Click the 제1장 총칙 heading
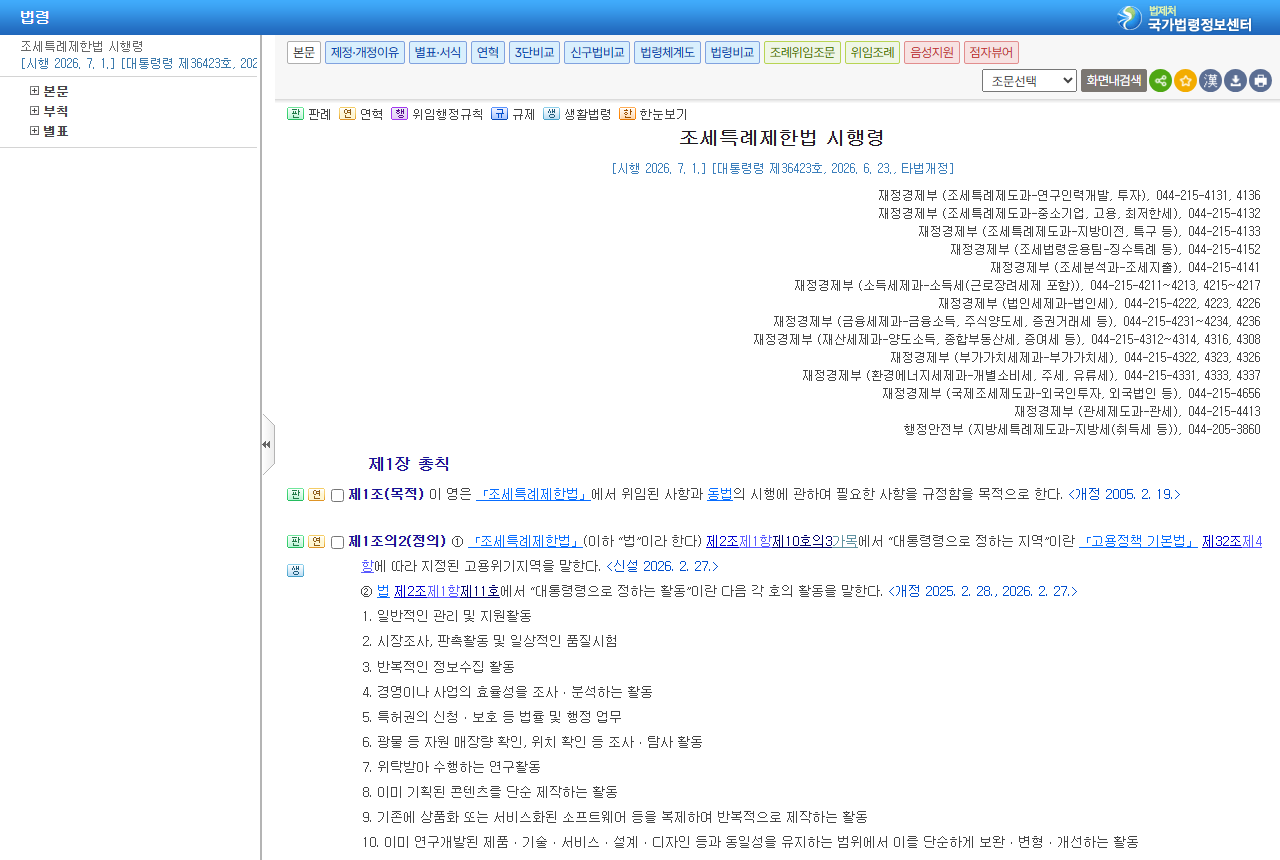Screen dimensions: 1280x860 (409, 464)
